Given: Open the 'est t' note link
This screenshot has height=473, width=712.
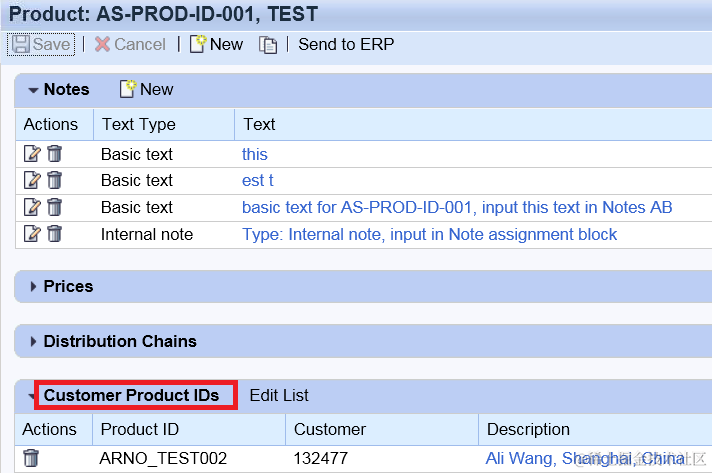Looking at the screenshot, I should (x=257, y=181).
